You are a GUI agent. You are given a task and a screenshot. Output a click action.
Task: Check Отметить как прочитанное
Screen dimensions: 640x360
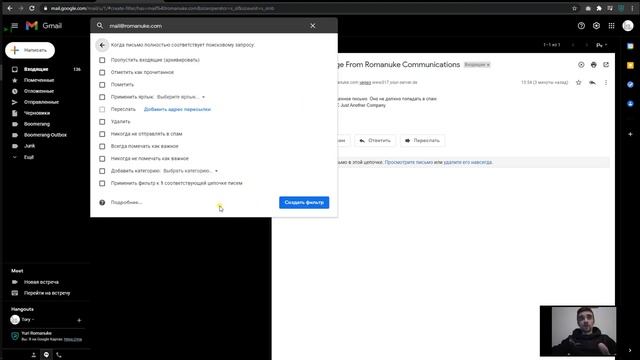pos(102,72)
